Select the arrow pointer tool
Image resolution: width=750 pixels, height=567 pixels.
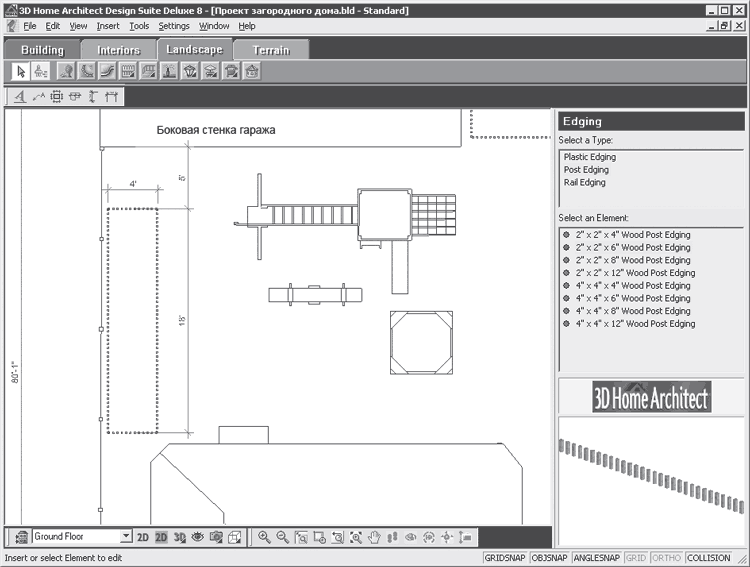[x=21, y=72]
